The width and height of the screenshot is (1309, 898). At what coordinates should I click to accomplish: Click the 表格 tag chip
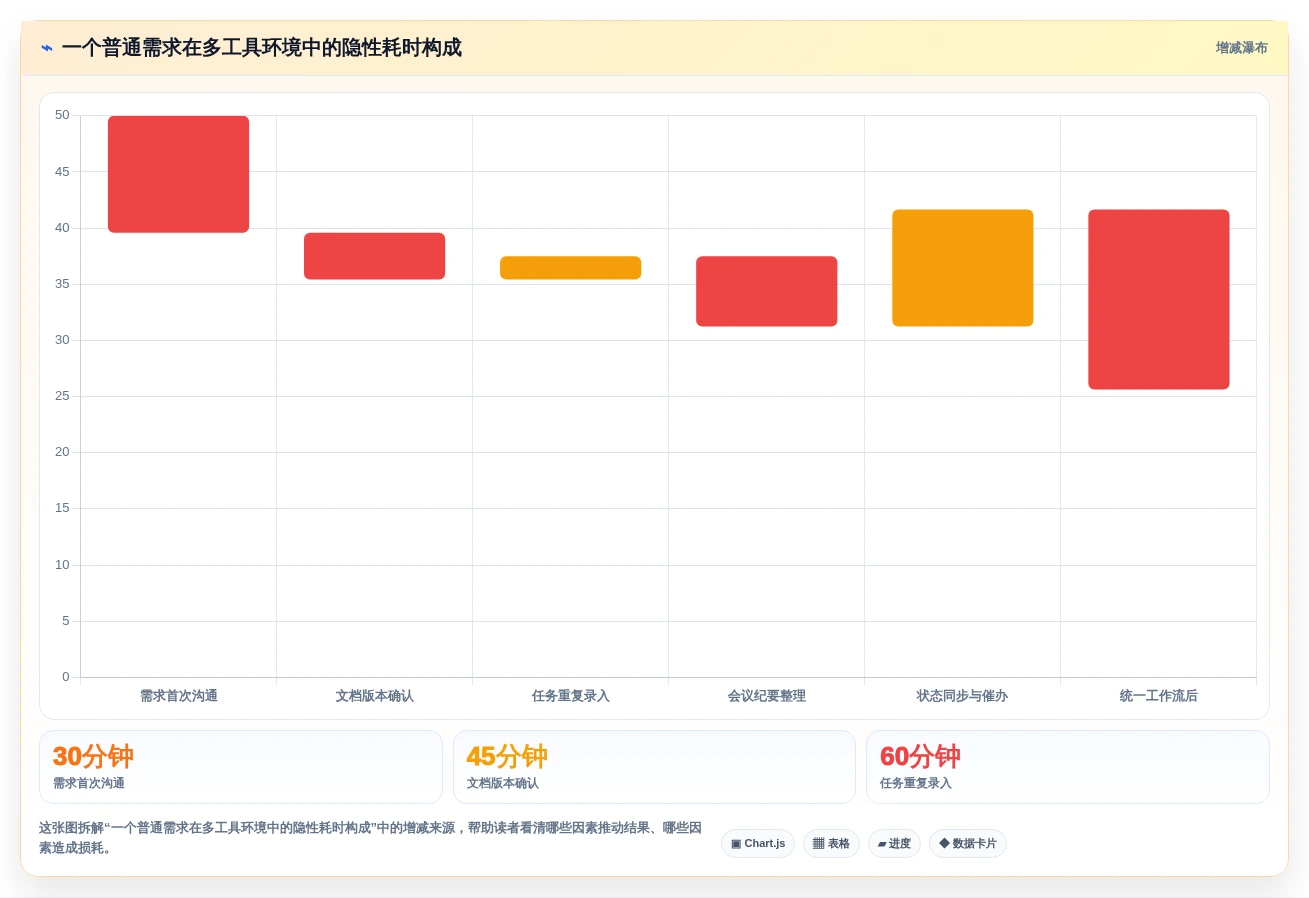click(831, 843)
